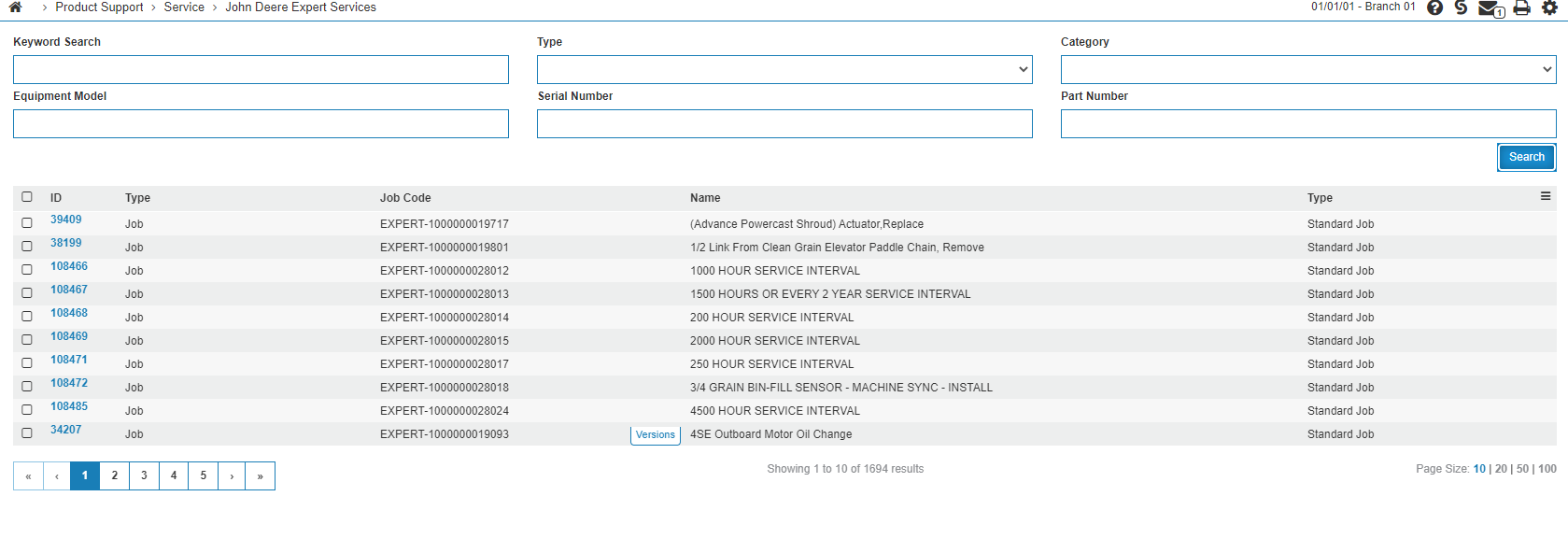Check the box for row 108471
Screen dimensions: 1568x553
point(27,363)
